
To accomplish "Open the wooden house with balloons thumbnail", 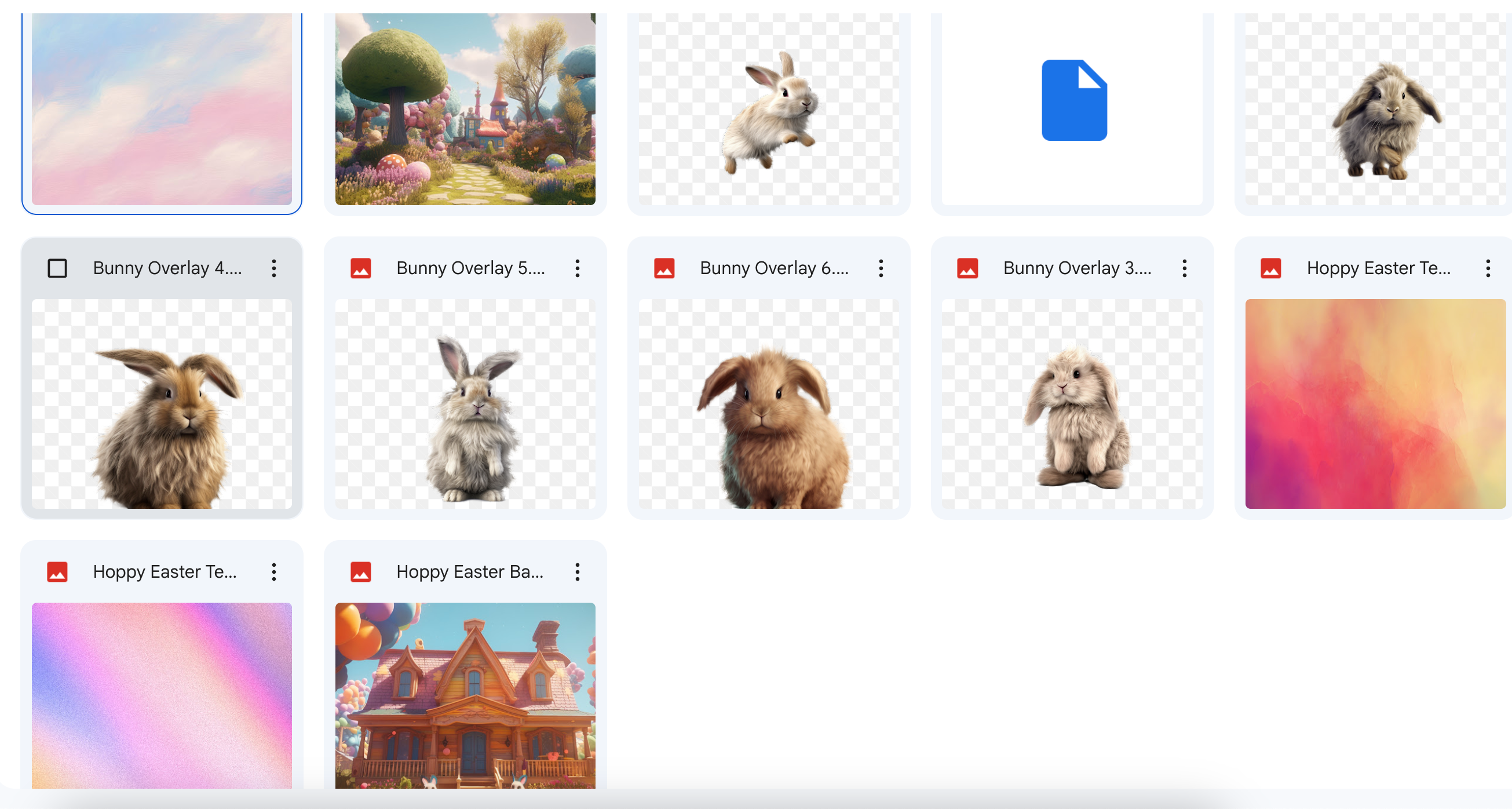I will (x=465, y=695).
